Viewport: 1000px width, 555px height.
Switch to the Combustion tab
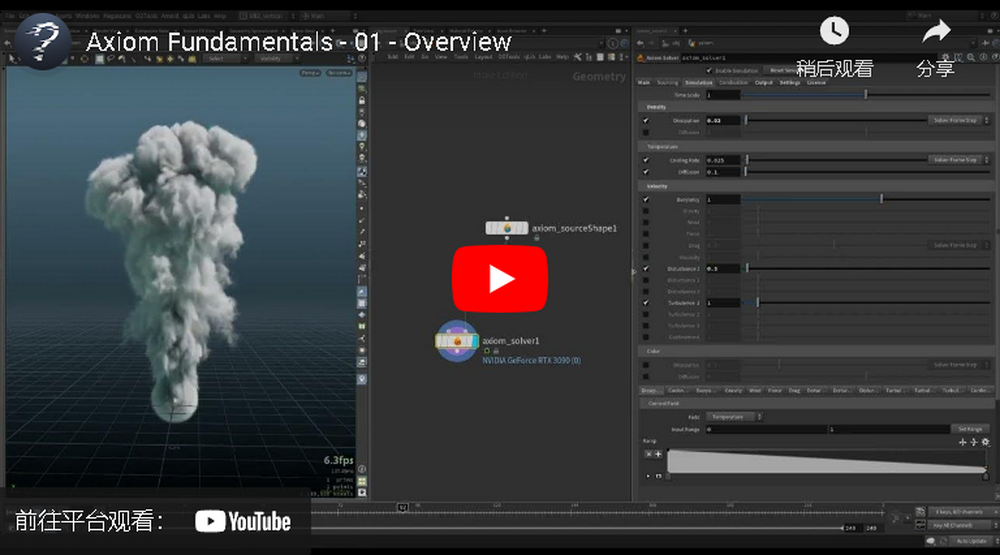coord(733,83)
